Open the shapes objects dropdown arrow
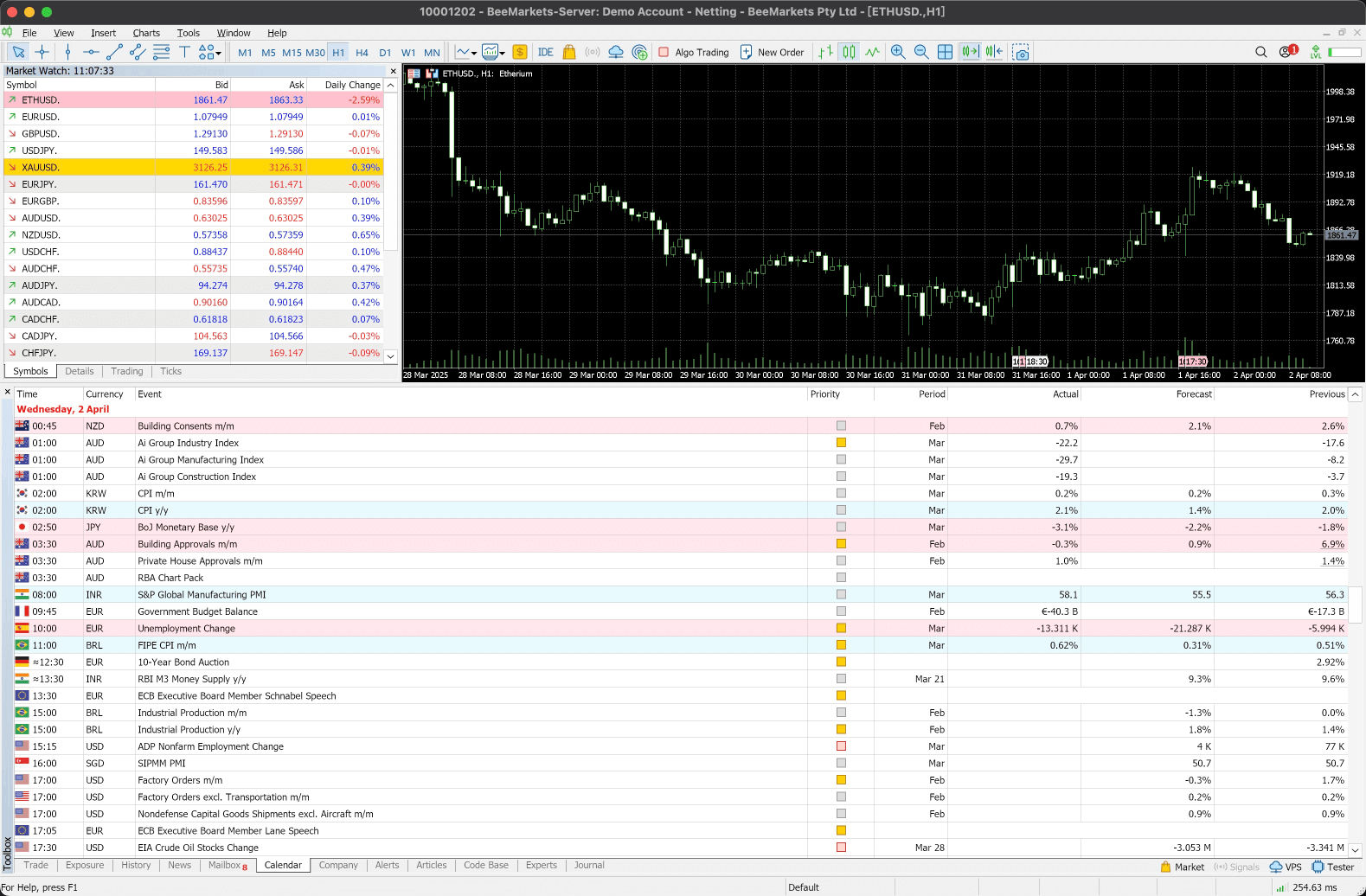Image resolution: width=1366 pixels, height=896 pixels. (x=219, y=53)
